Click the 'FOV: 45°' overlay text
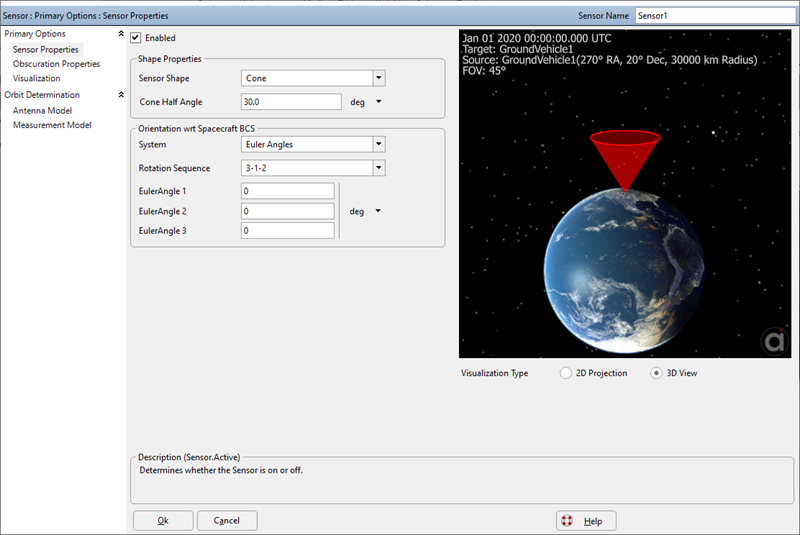 click(x=484, y=70)
